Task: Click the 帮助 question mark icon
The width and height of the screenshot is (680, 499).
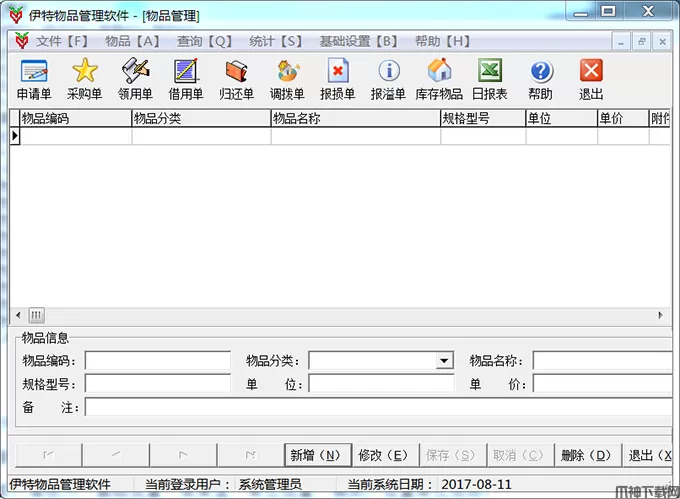Action: point(540,79)
